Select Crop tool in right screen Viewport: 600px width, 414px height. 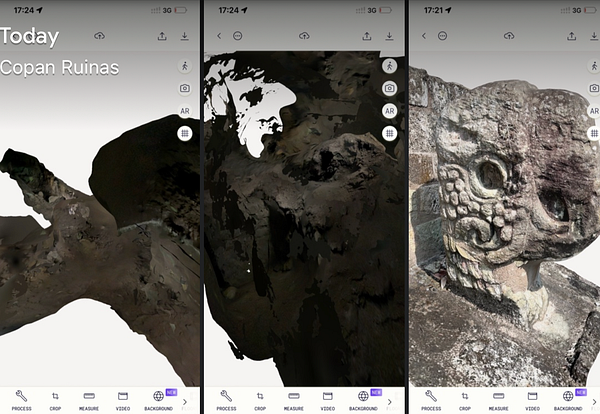click(465, 401)
